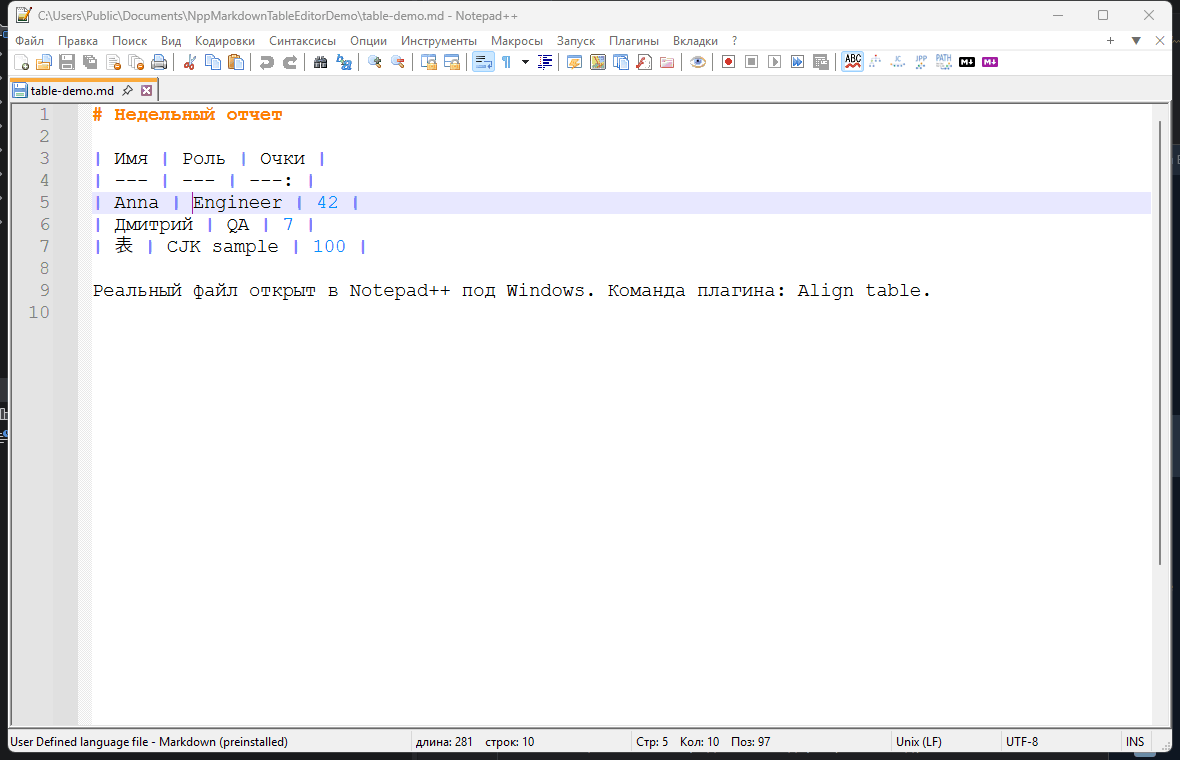1180x760 pixels.
Task: Click the purple Markdown M↓ icon
Action: (x=990, y=62)
